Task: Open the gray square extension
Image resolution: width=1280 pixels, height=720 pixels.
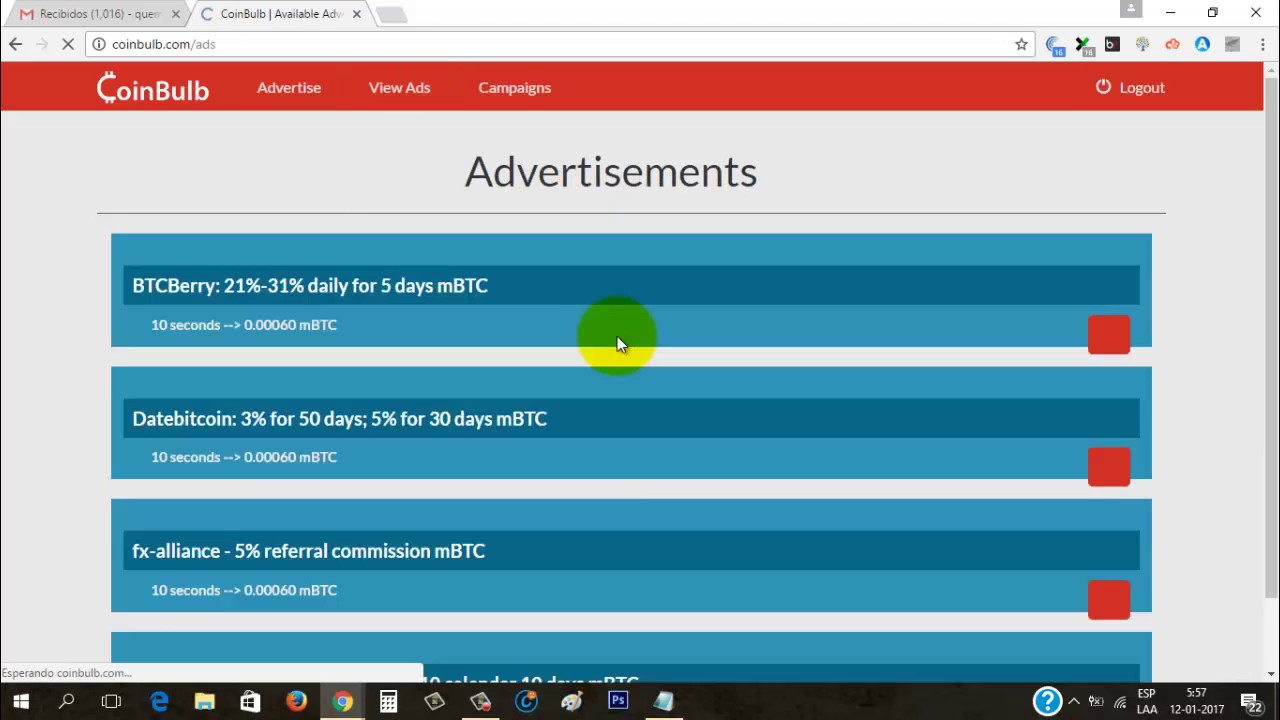Action: point(1232,44)
